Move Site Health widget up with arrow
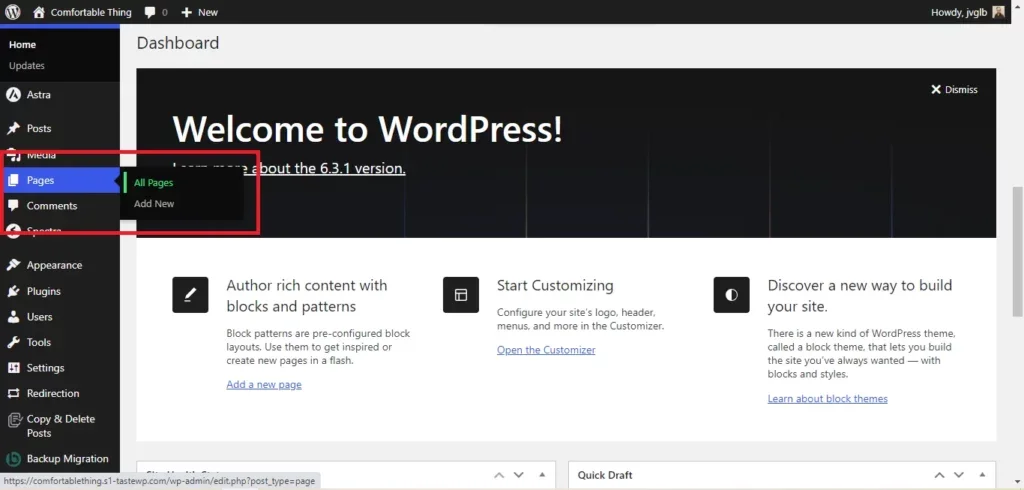This screenshot has width=1024, height=490. 499,475
